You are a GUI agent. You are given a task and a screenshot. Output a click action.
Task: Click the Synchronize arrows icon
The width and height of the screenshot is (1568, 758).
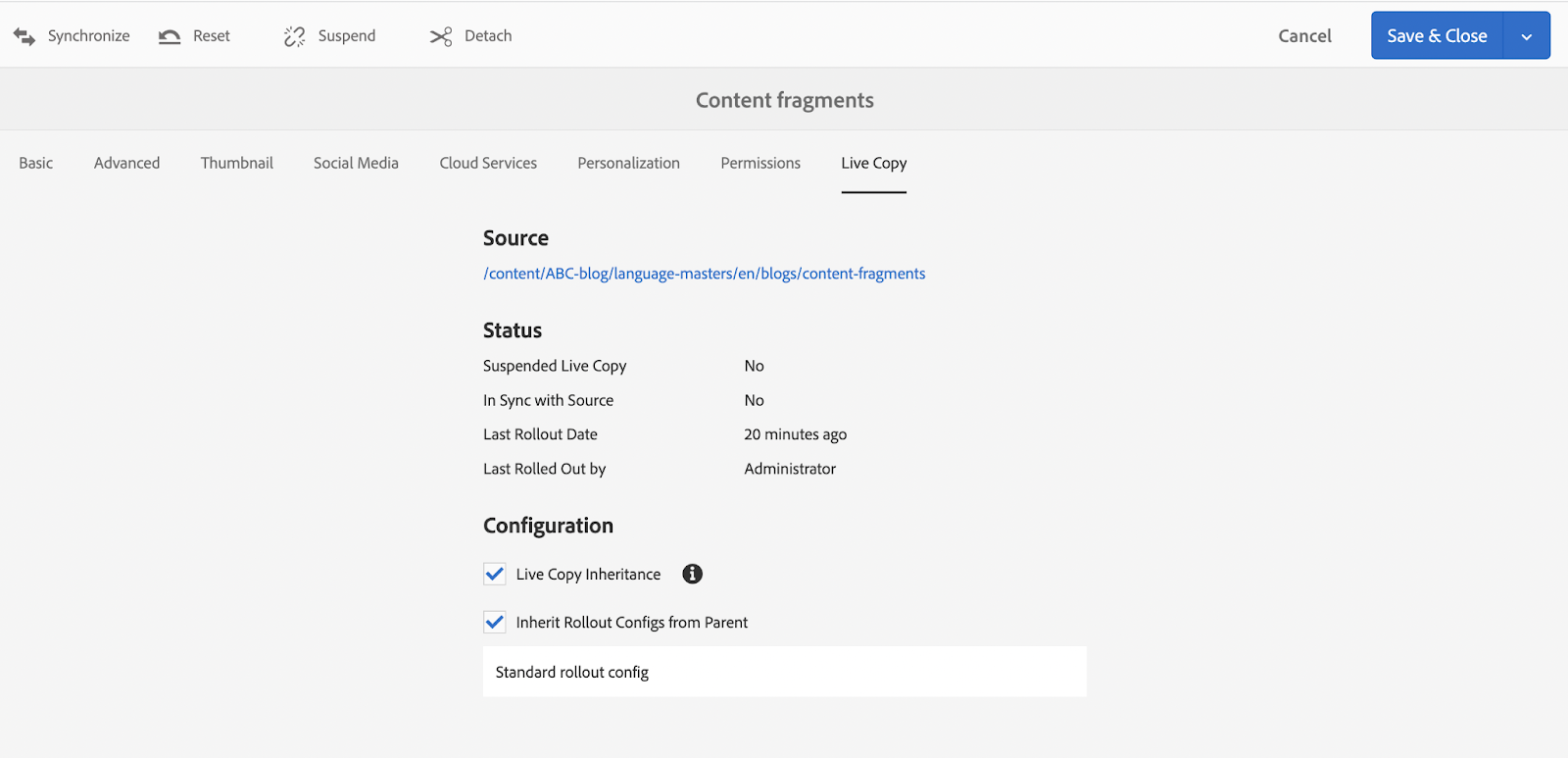24,36
